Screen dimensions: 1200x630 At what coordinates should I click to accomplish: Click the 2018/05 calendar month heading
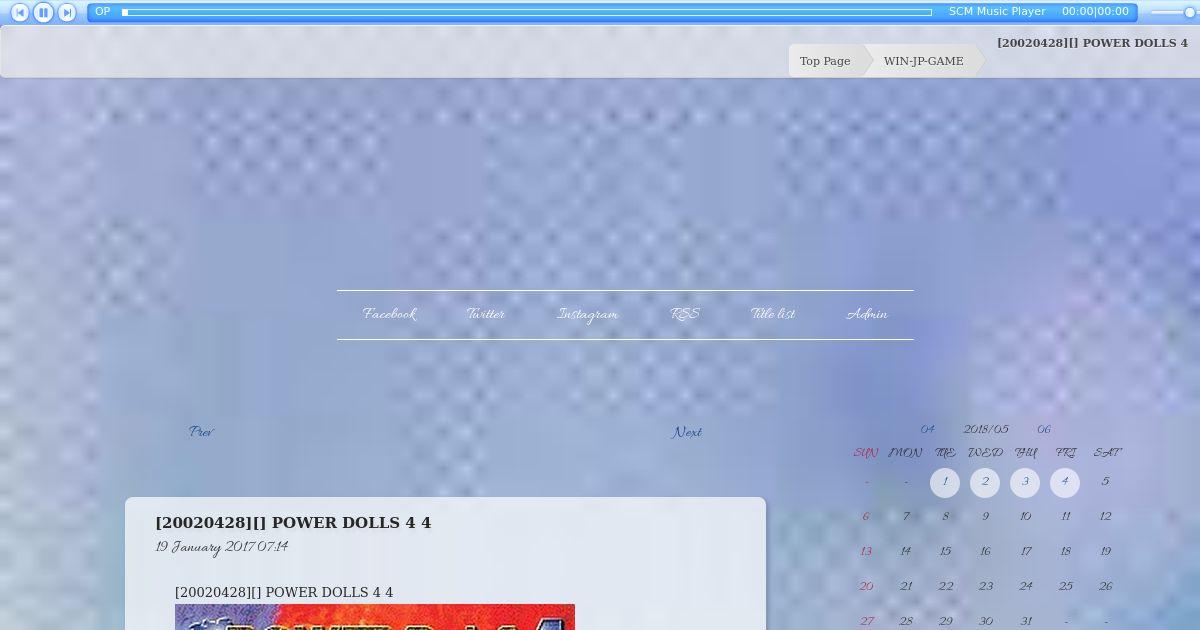985,429
